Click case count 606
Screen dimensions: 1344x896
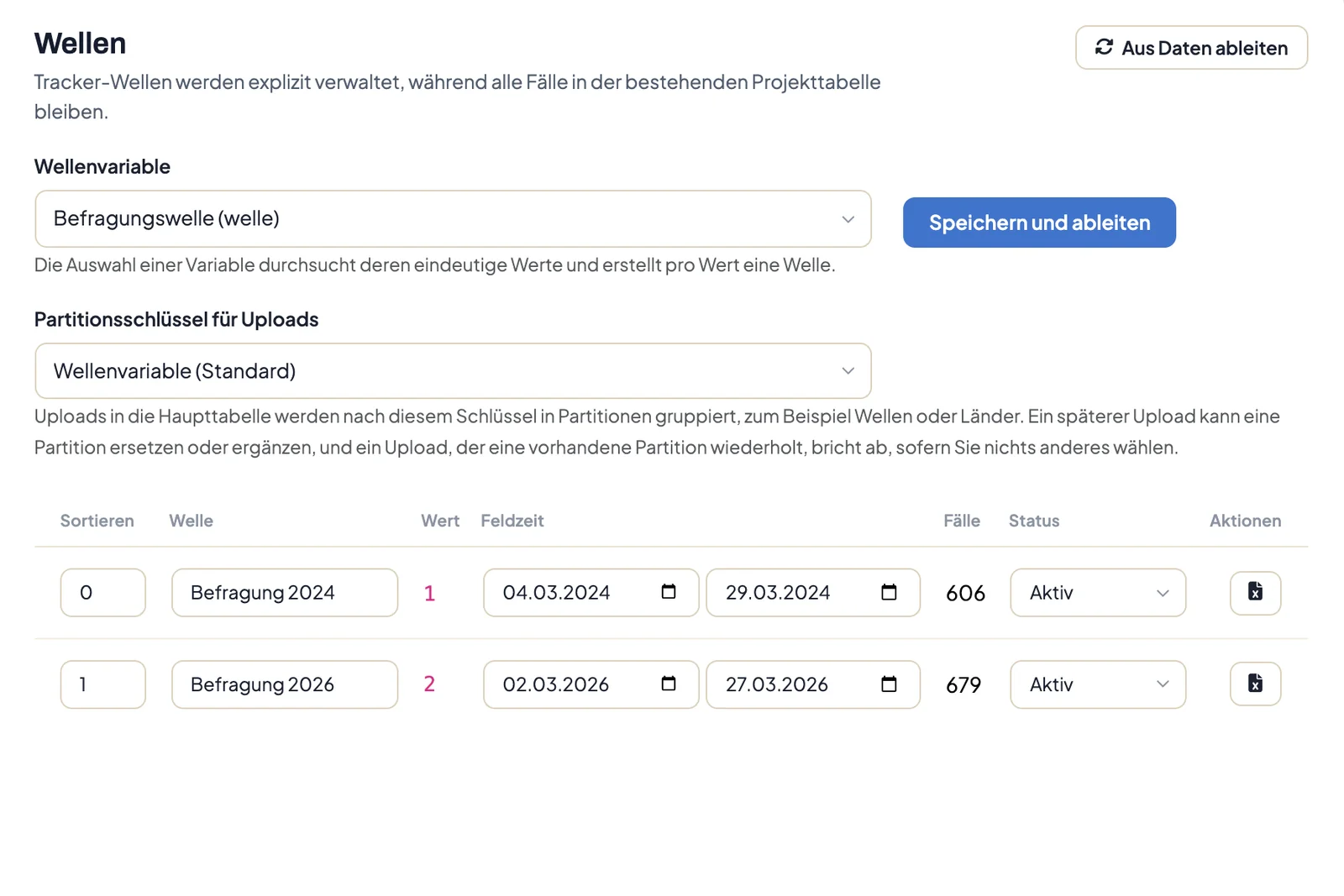click(x=965, y=594)
